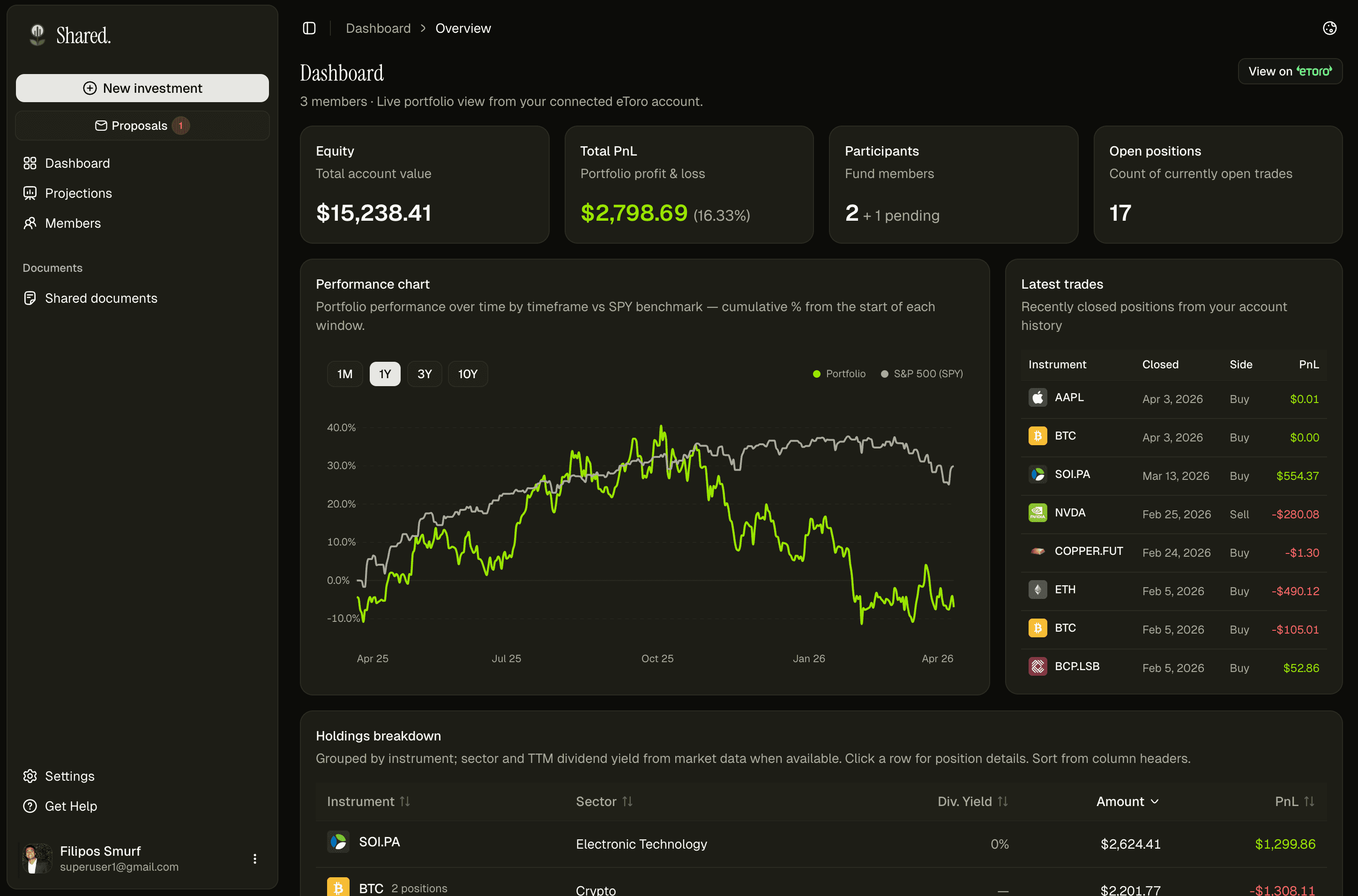Click the View on eToro button

coord(1290,71)
